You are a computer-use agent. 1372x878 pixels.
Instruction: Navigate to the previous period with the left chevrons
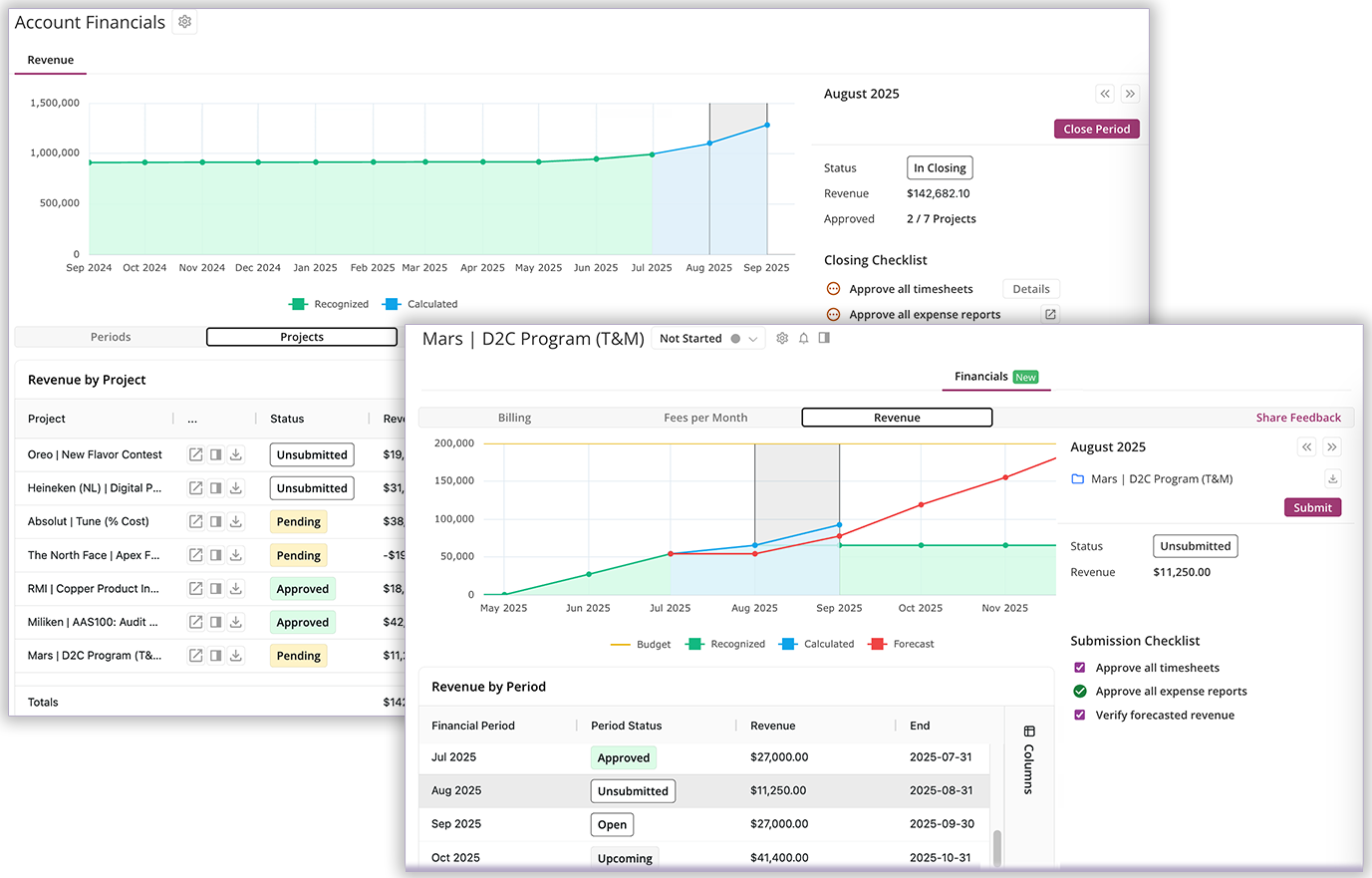[1306, 446]
